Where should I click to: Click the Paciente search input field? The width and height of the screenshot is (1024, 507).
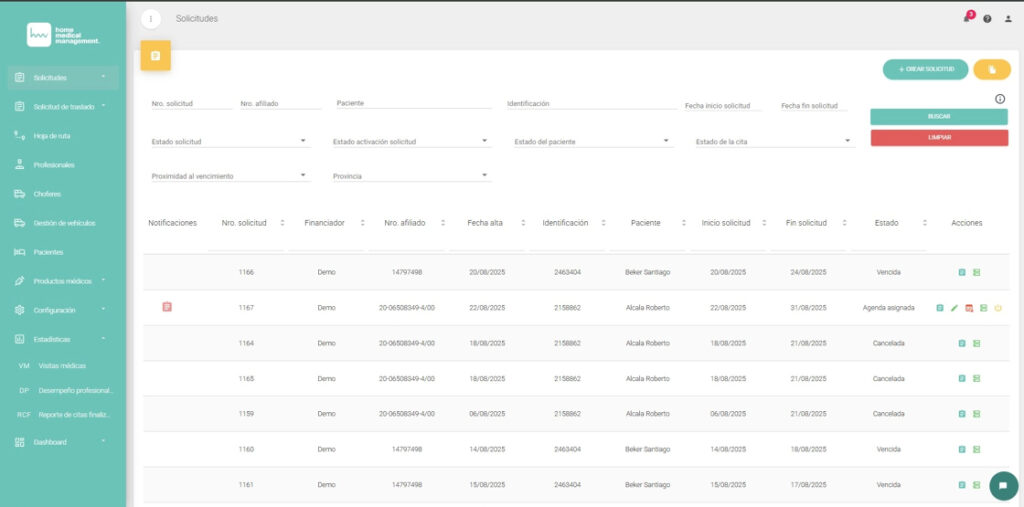pyautogui.click(x=413, y=103)
